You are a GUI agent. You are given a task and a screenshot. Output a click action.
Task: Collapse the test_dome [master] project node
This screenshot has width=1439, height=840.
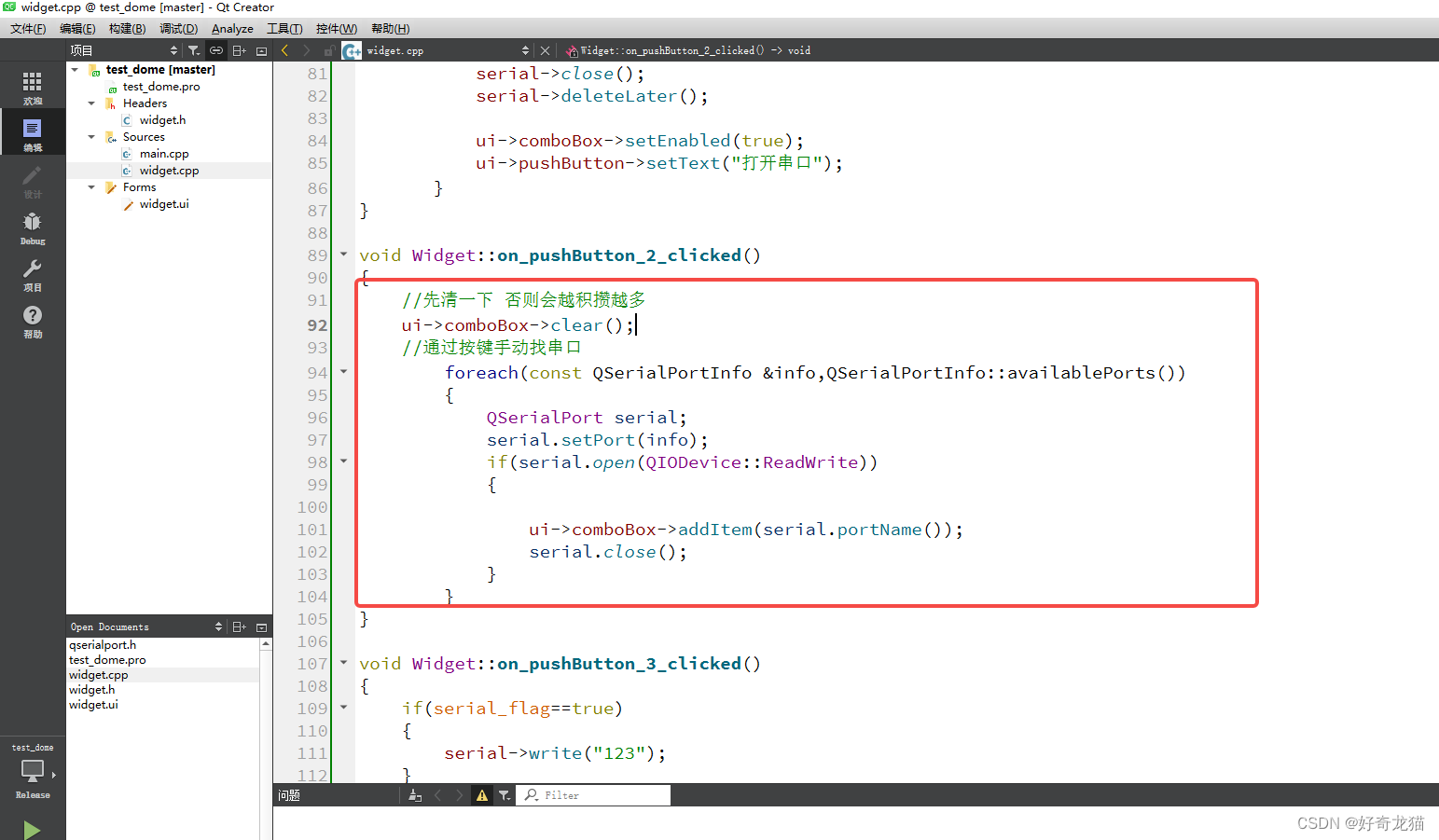(x=75, y=70)
